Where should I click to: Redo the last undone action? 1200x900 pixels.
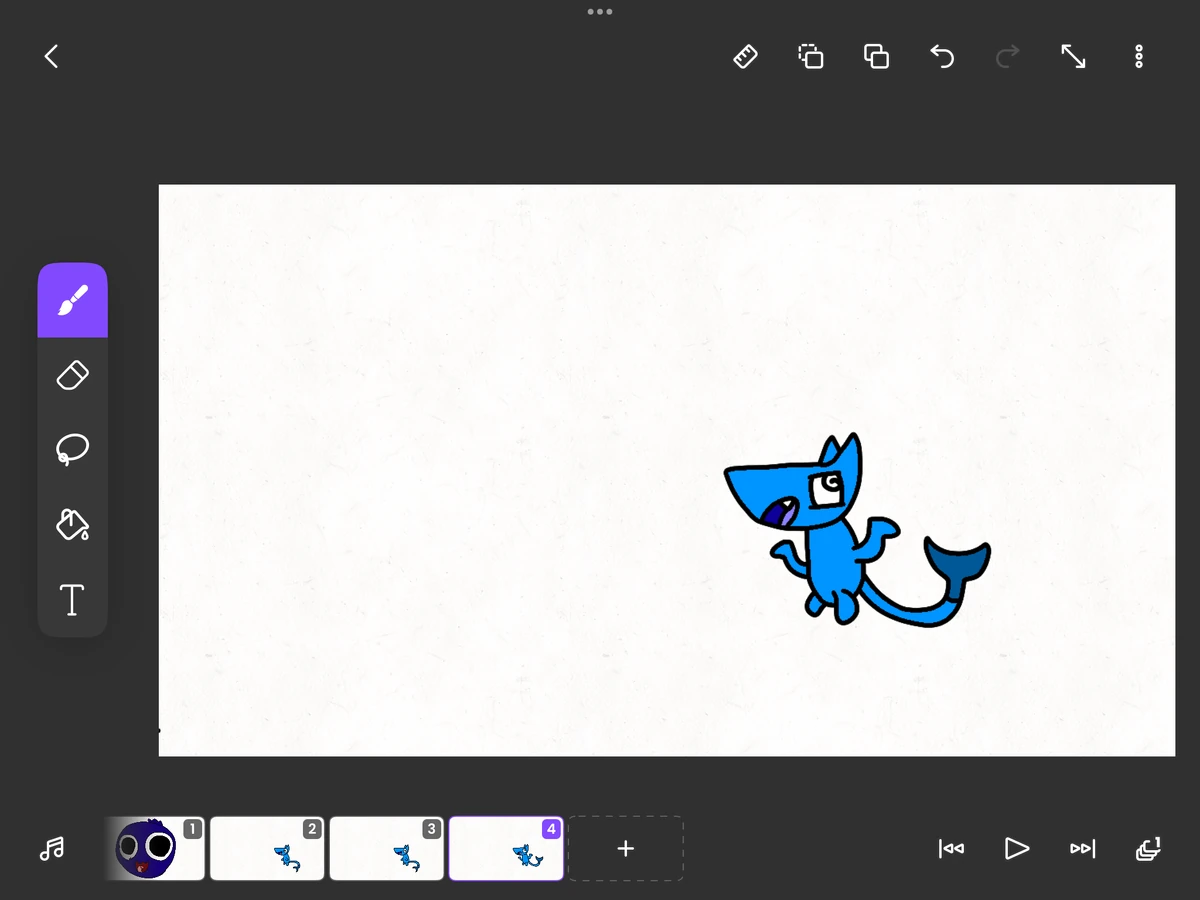1007,56
